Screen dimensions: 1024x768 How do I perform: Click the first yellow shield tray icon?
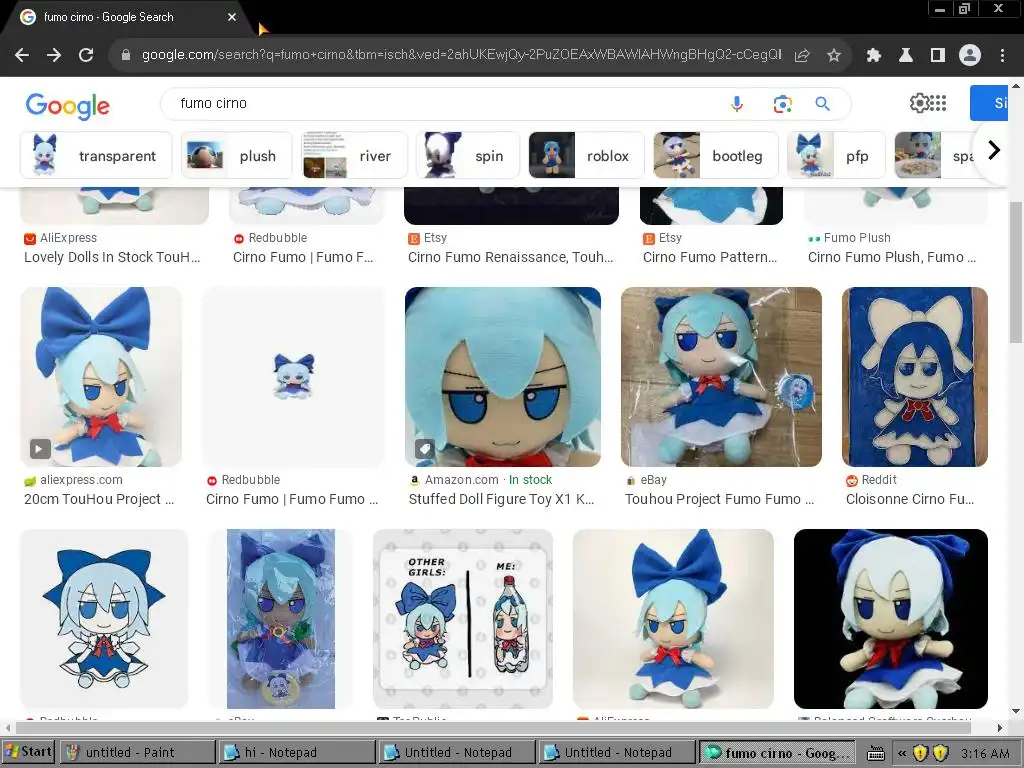point(920,753)
